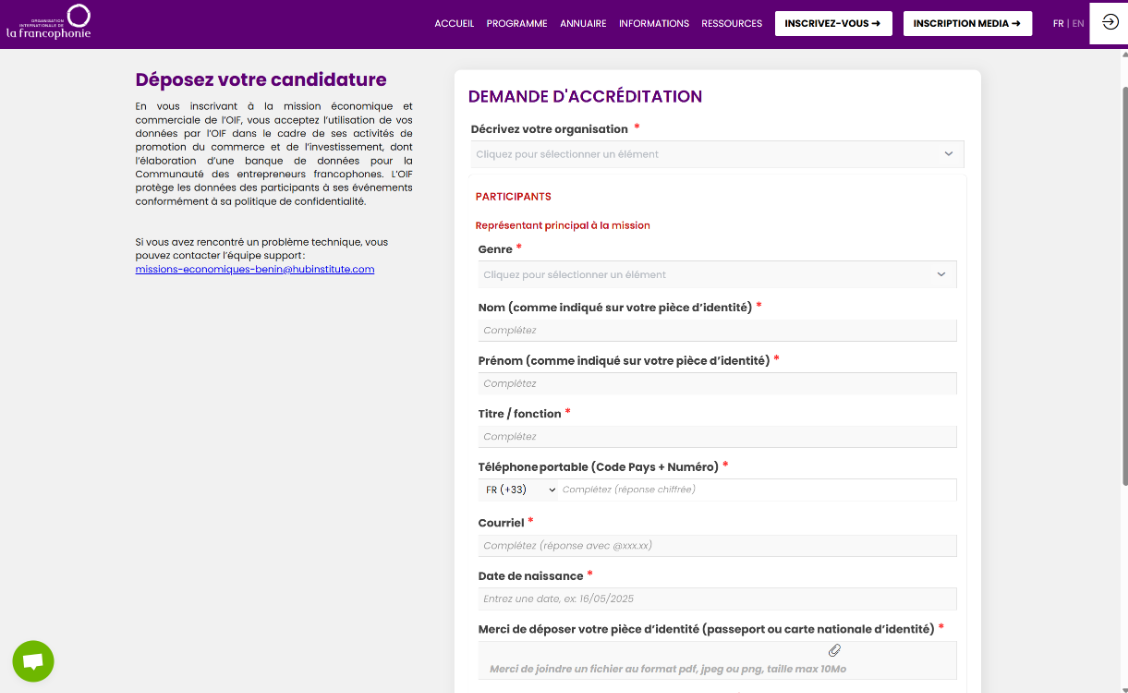Switch language to EN

[1078, 24]
